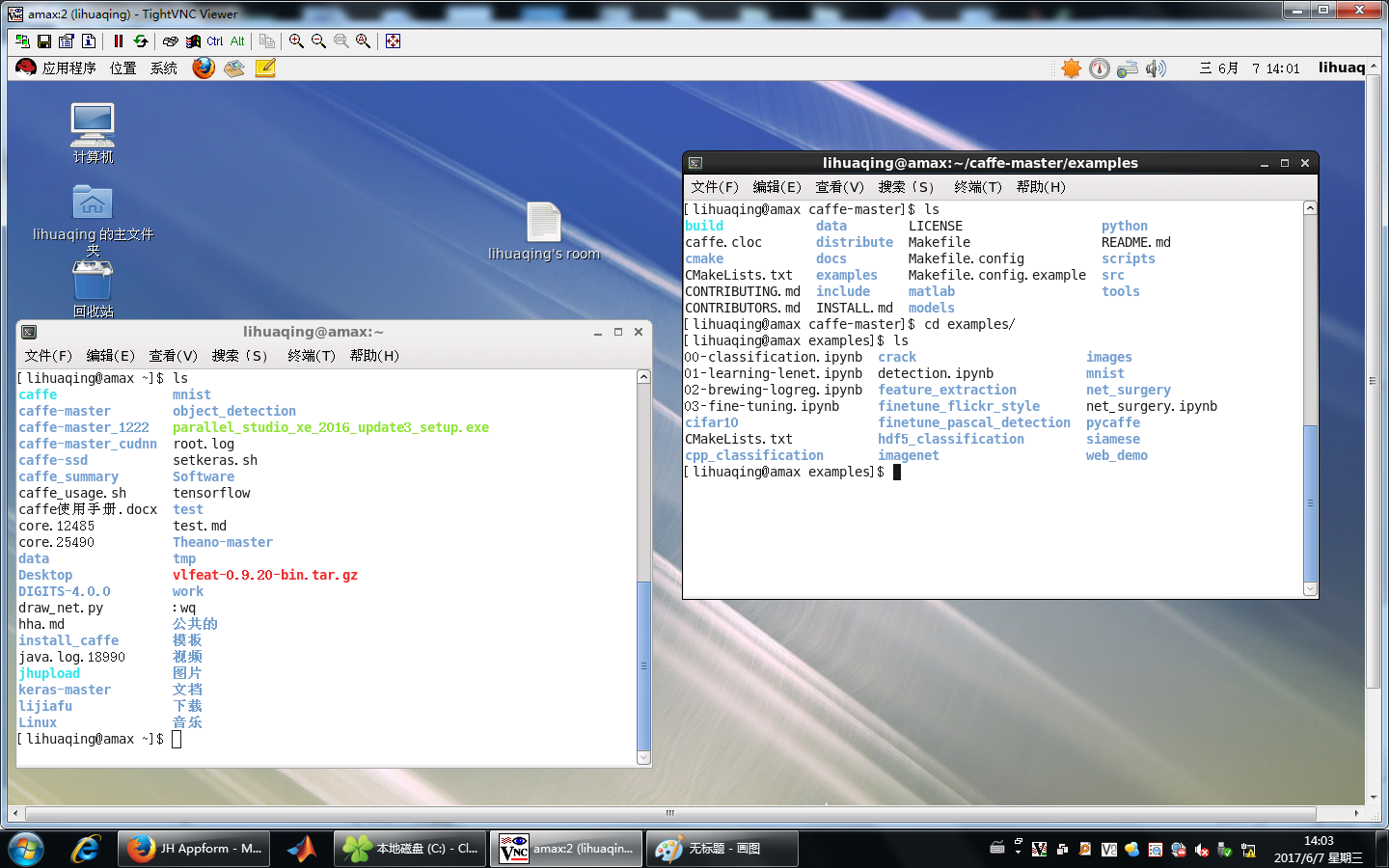This screenshot has height=868, width=1389.
Task: Open 文件(F) menu in lihuaqing@amax:~ terminal
Action: [48, 356]
